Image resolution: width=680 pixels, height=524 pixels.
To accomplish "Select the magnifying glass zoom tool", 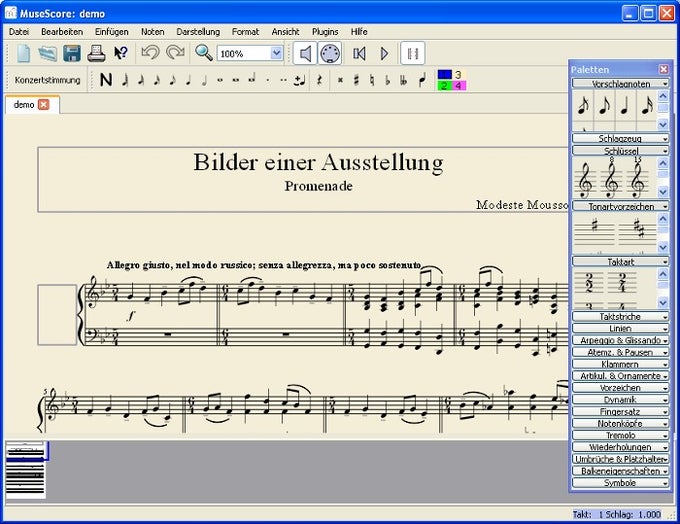I will click(203, 53).
